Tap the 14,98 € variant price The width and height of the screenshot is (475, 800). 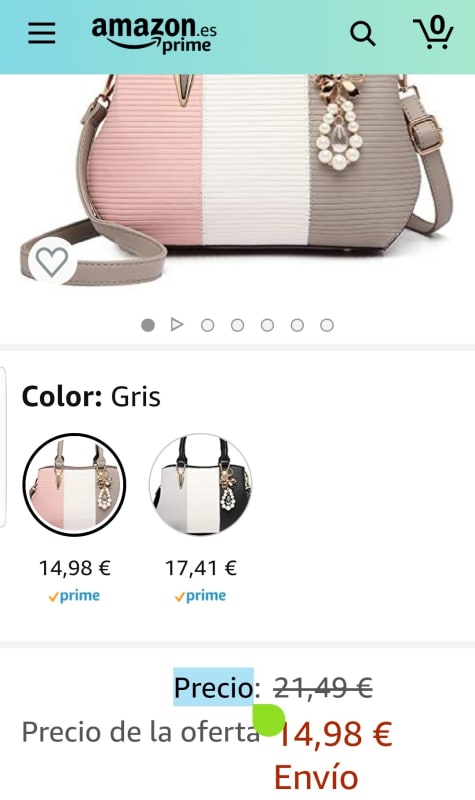tap(75, 568)
